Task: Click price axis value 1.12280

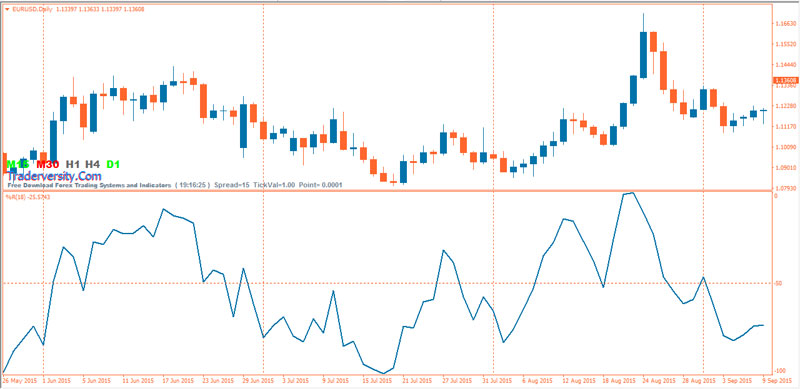Action: (x=786, y=106)
